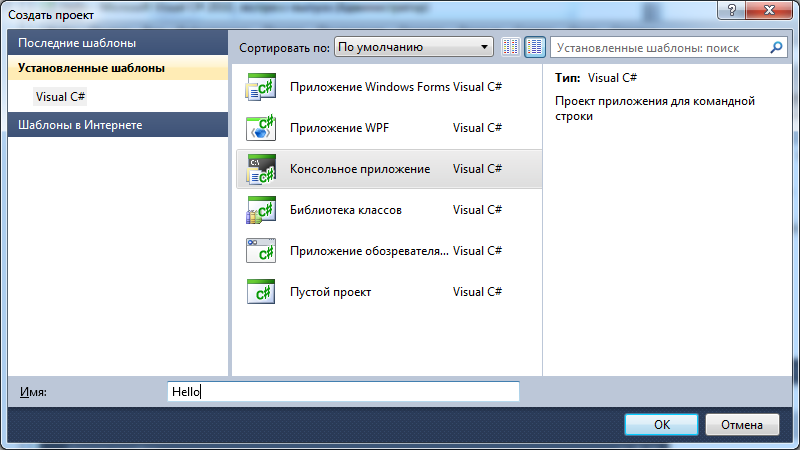This screenshot has width=800, height=450.
Task: Switch to medium icons list view
Action: tap(535, 47)
